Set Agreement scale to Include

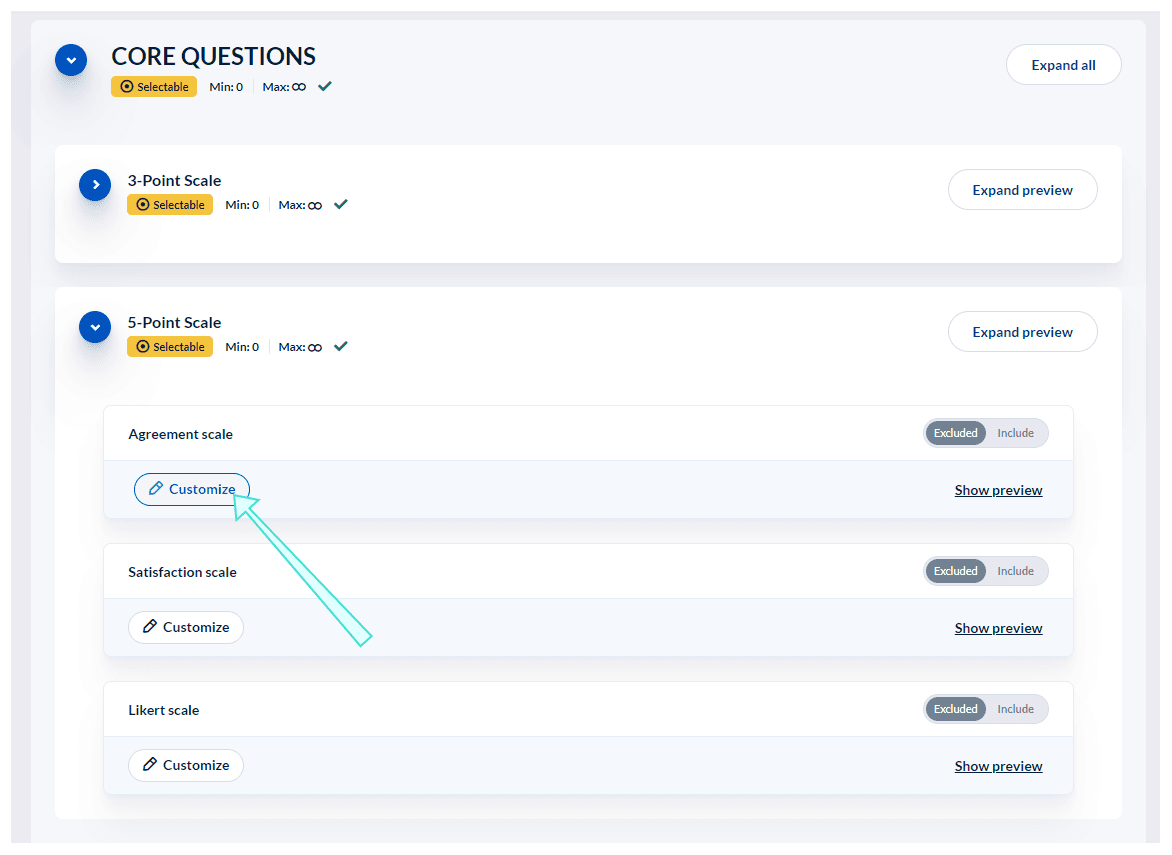(x=1015, y=433)
